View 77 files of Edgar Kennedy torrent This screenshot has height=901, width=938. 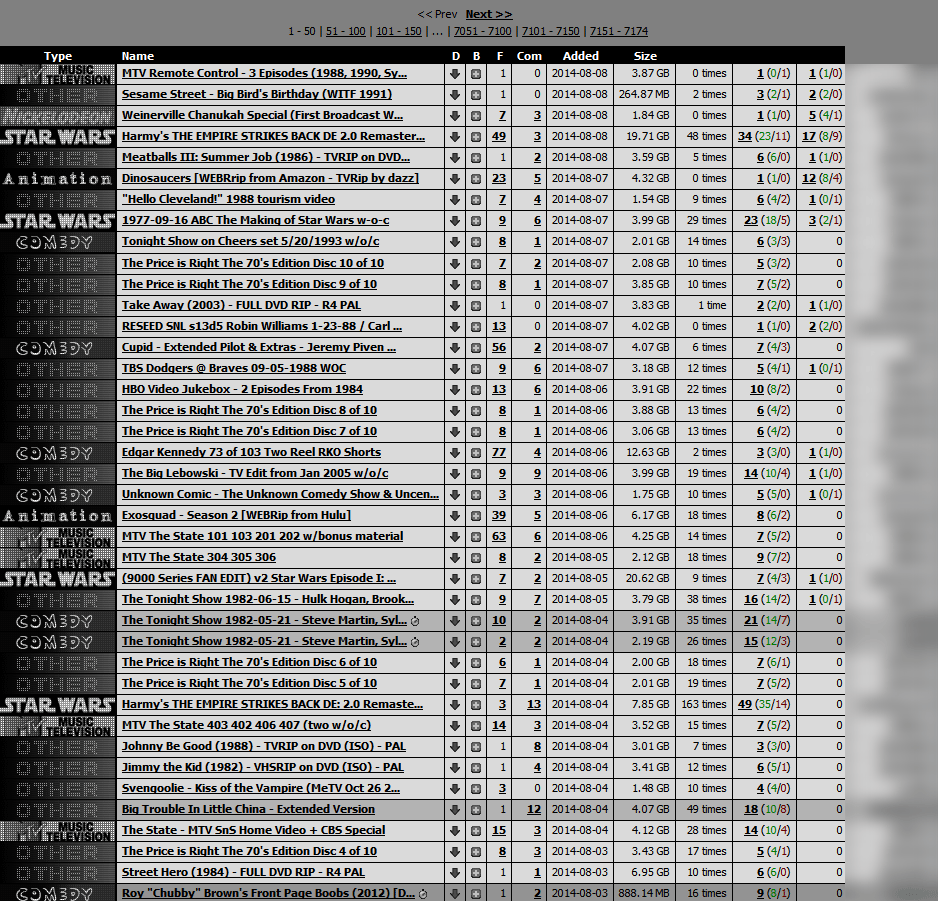(x=499, y=452)
